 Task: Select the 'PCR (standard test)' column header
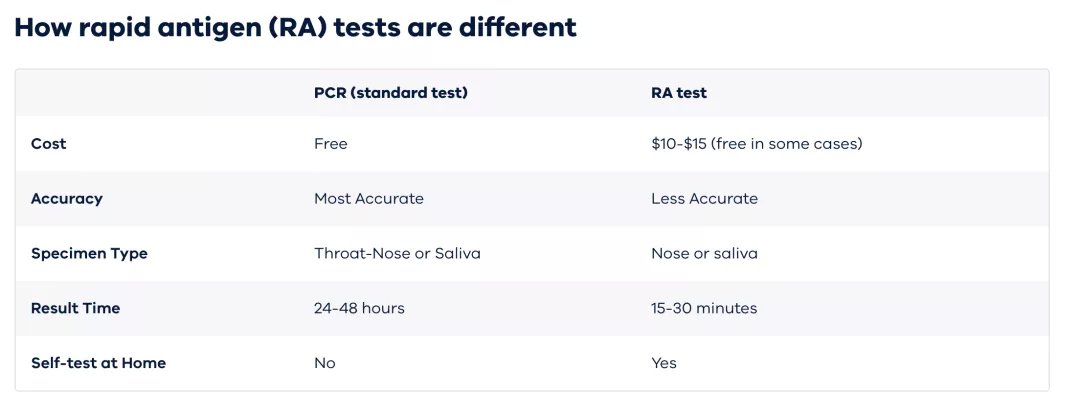pyautogui.click(x=391, y=92)
